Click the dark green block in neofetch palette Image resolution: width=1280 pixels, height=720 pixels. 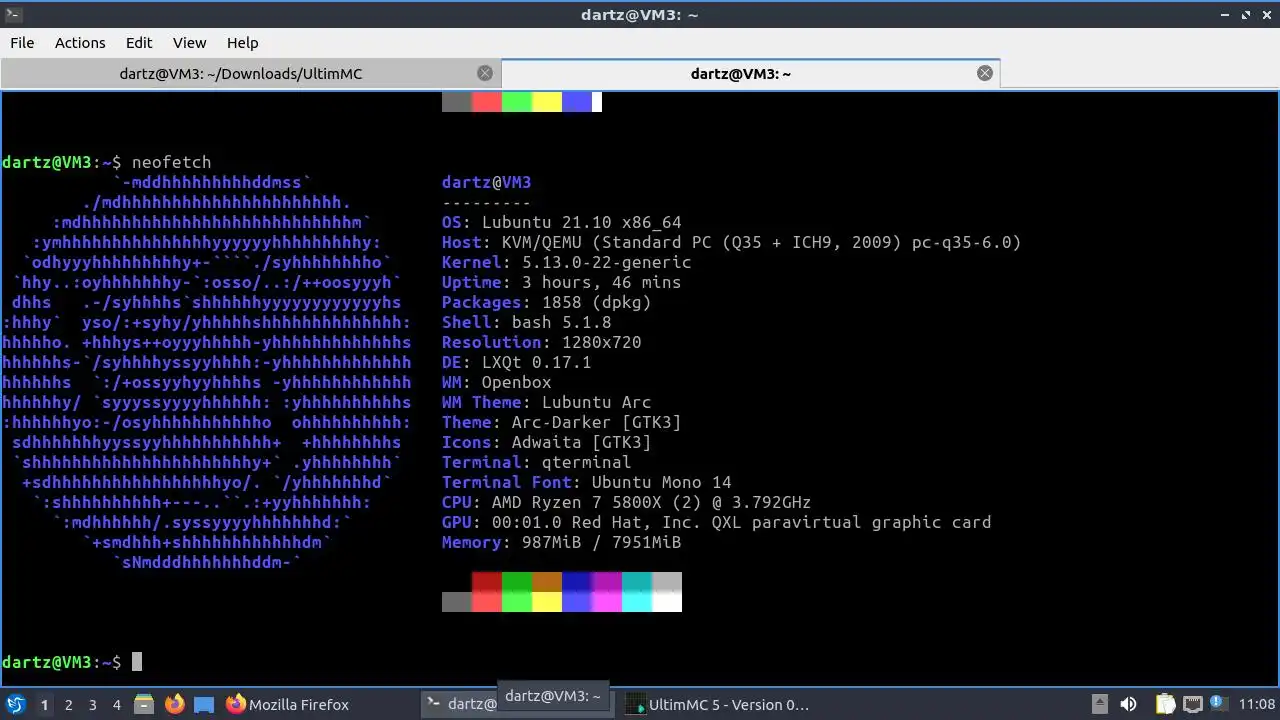pos(517,582)
